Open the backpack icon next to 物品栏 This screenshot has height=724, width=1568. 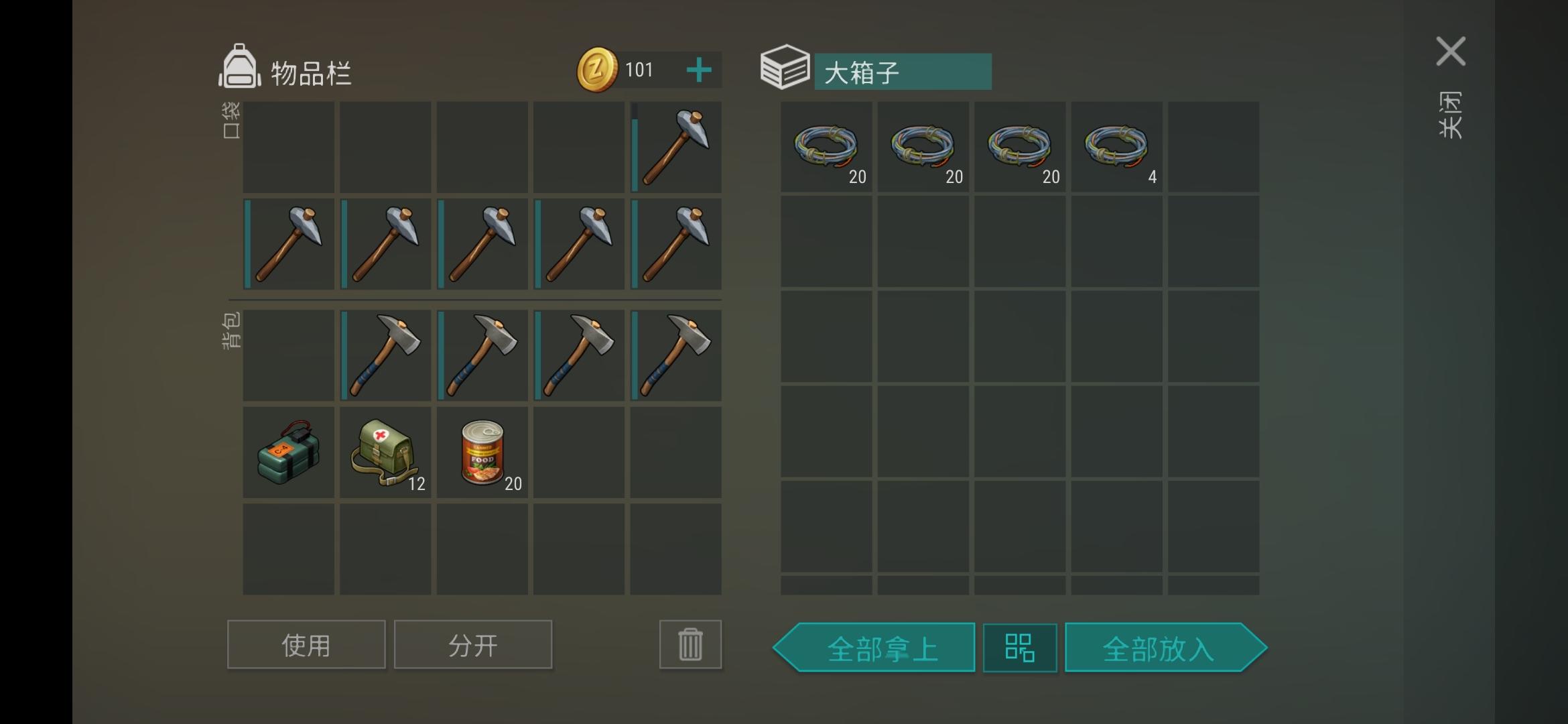click(x=239, y=67)
